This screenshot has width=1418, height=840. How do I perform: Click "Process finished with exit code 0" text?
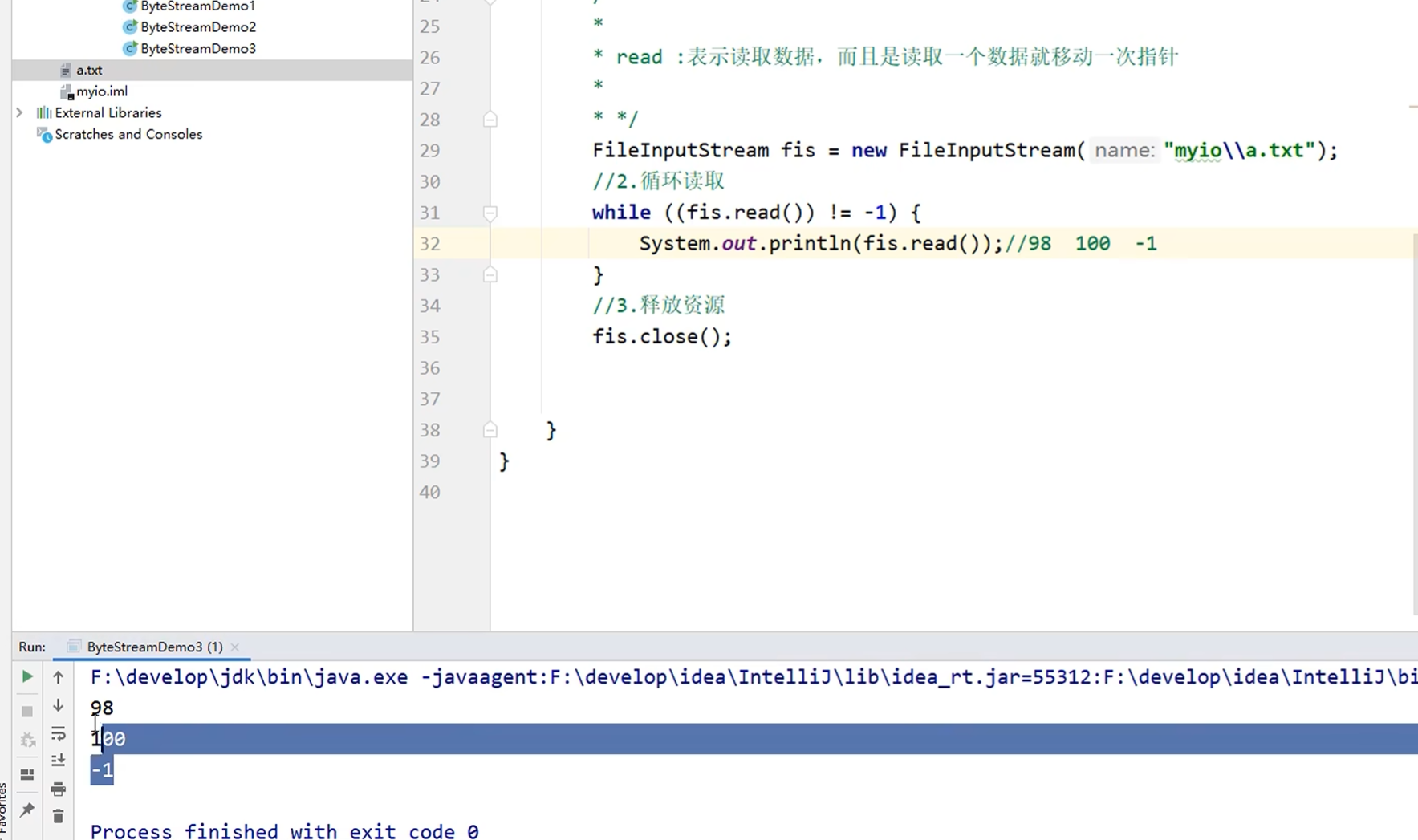click(284, 831)
